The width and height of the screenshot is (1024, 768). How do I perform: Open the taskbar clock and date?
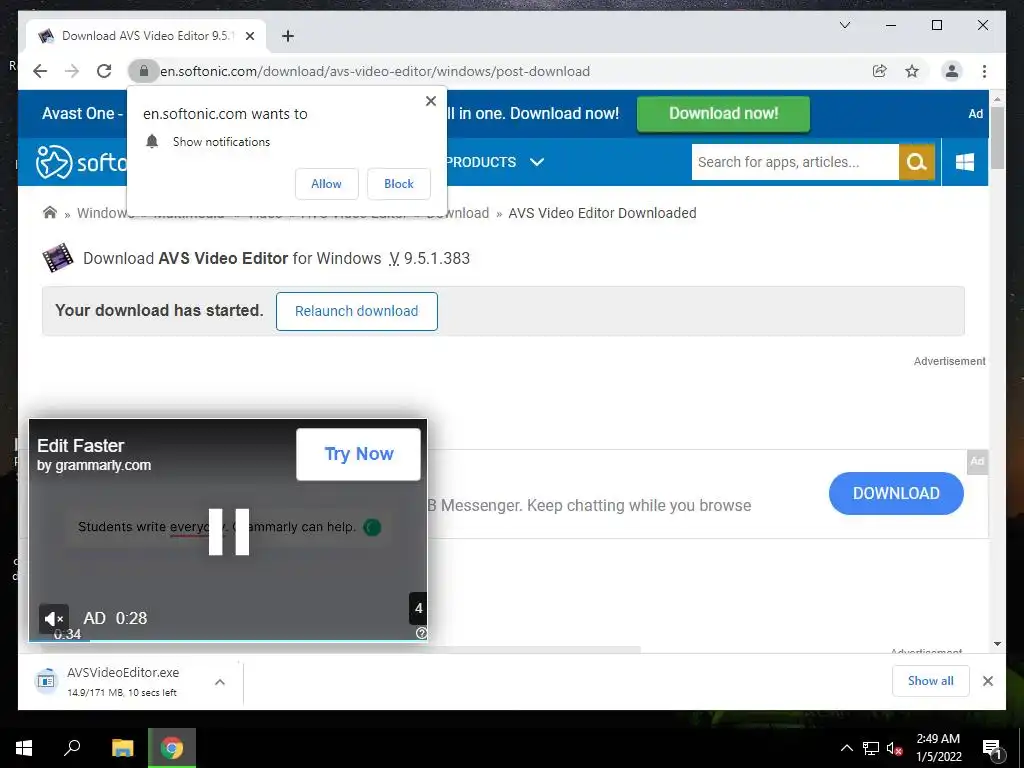tap(938, 748)
